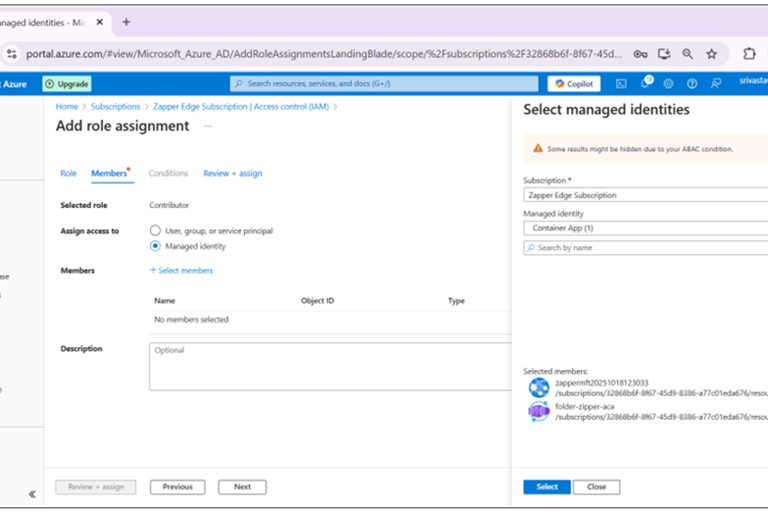This screenshot has height=512, width=768.
Task: Click the Close button in the identities panel
Action: (x=597, y=487)
